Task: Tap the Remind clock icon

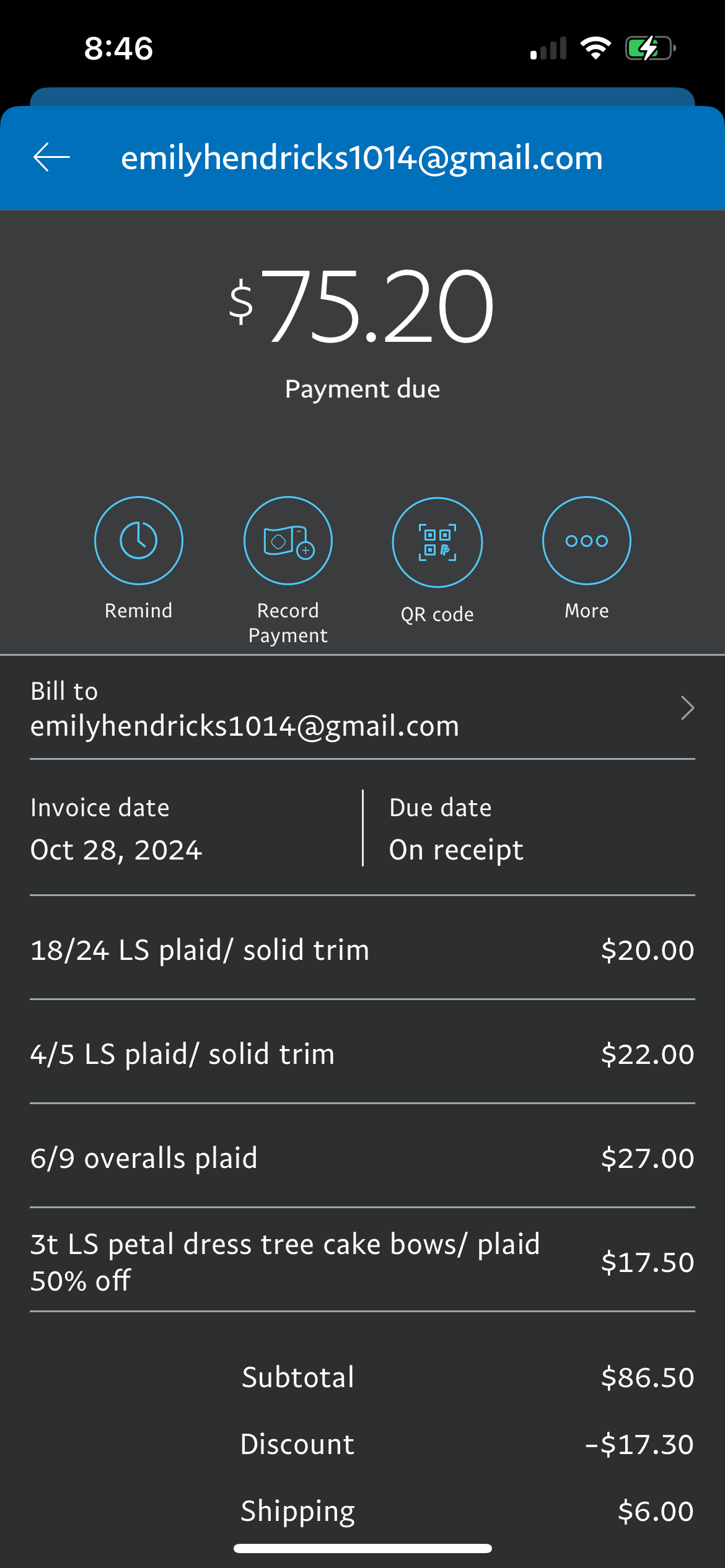Action: 138,541
